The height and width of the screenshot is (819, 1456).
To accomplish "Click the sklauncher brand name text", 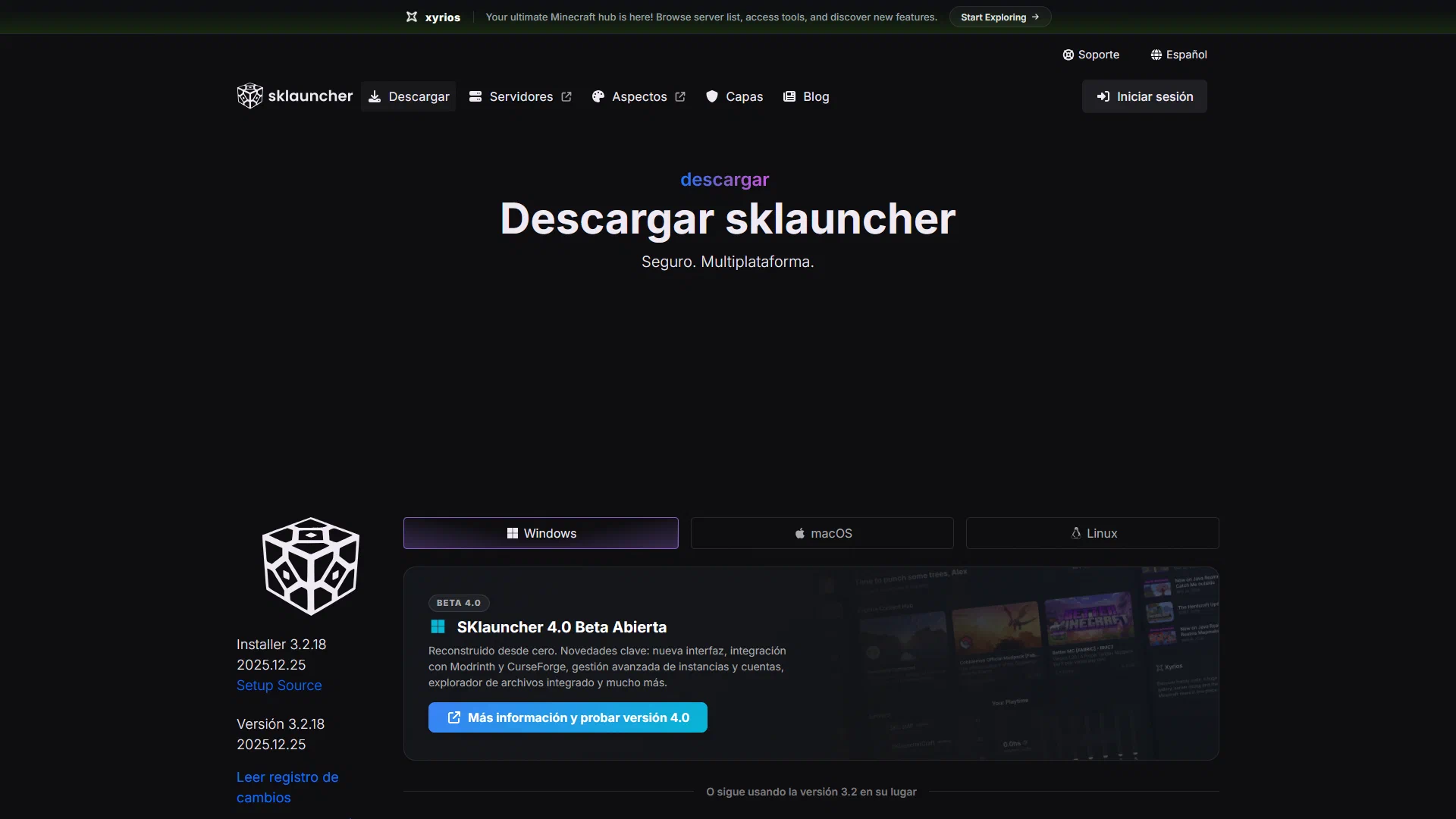I will pyautogui.click(x=310, y=96).
